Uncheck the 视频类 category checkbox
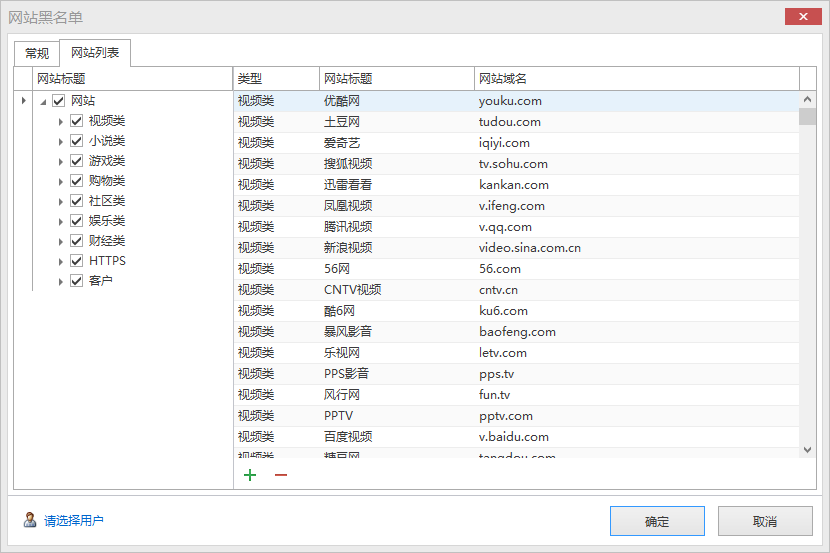The width and height of the screenshot is (830, 553). [76, 121]
